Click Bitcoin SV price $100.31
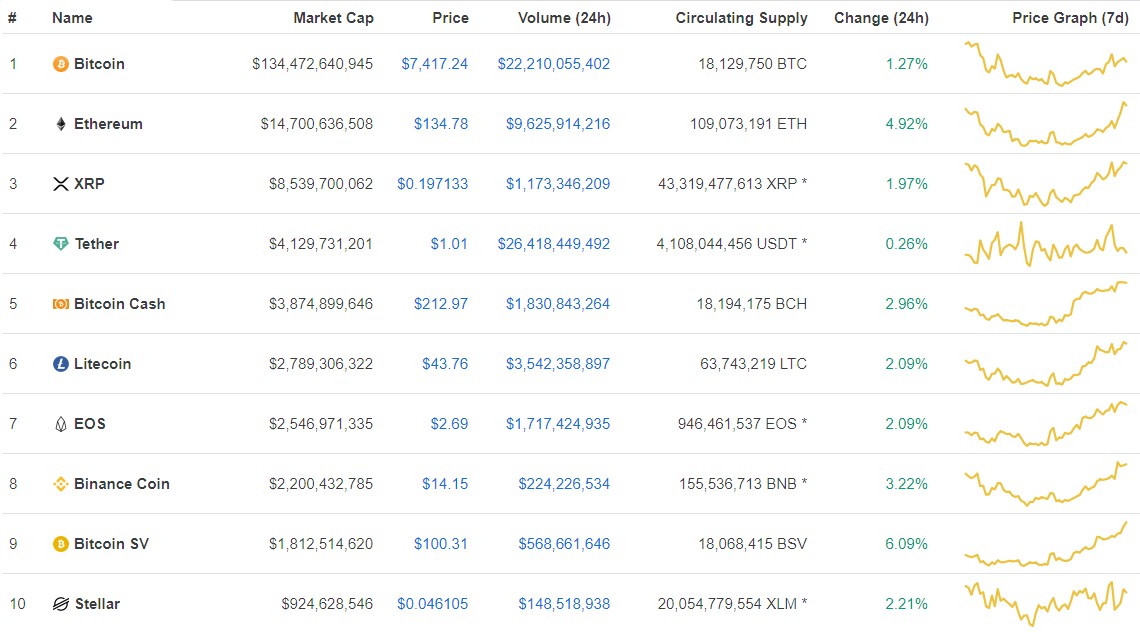Image resolution: width=1140 pixels, height=633 pixels. click(x=441, y=544)
